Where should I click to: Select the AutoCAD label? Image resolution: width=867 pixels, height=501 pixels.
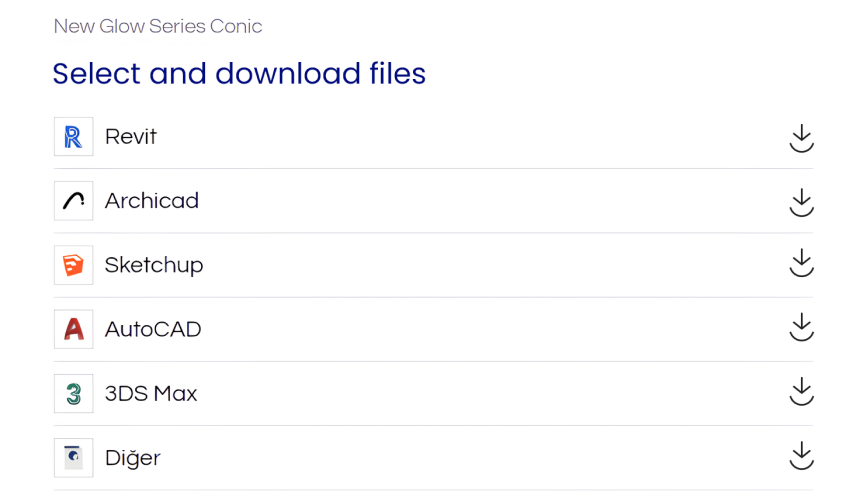153,329
